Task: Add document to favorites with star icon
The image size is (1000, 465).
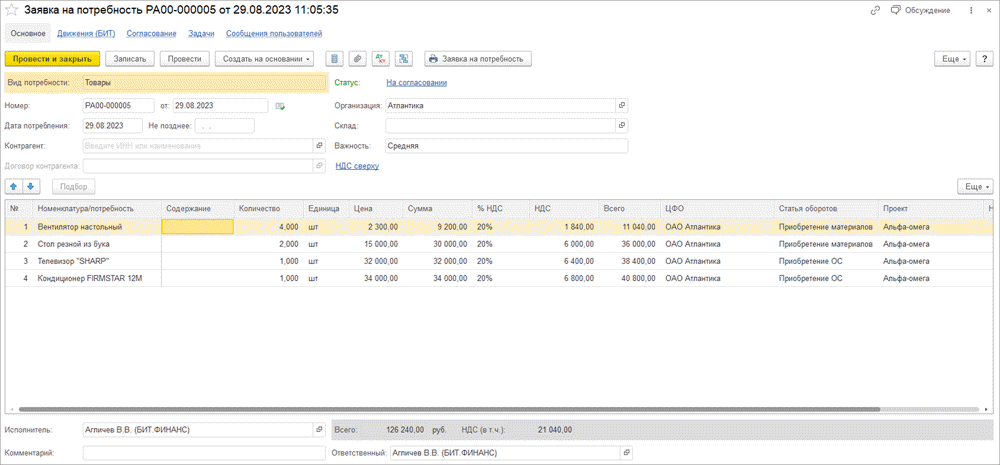Action: coord(12,10)
